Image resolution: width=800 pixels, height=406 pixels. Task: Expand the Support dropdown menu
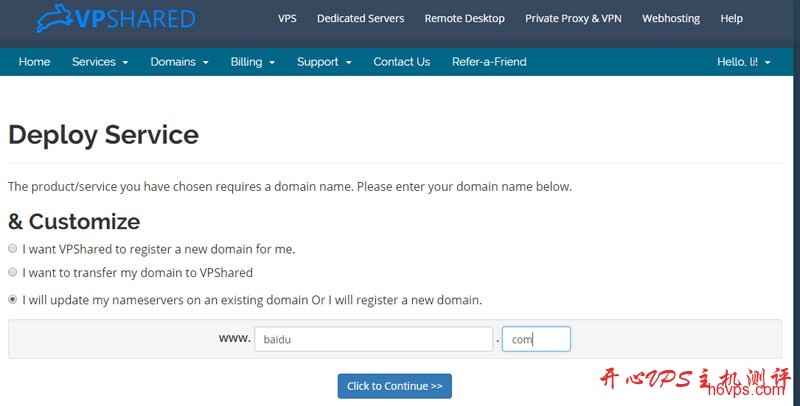[324, 62]
